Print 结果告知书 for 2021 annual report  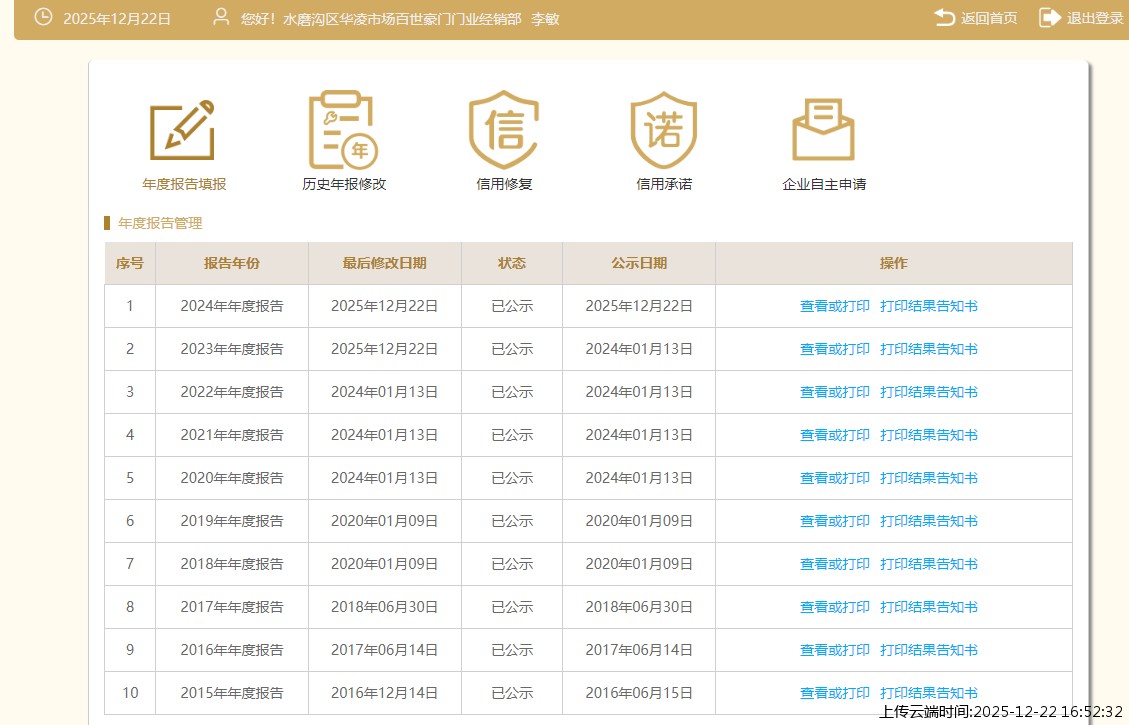click(928, 436)
